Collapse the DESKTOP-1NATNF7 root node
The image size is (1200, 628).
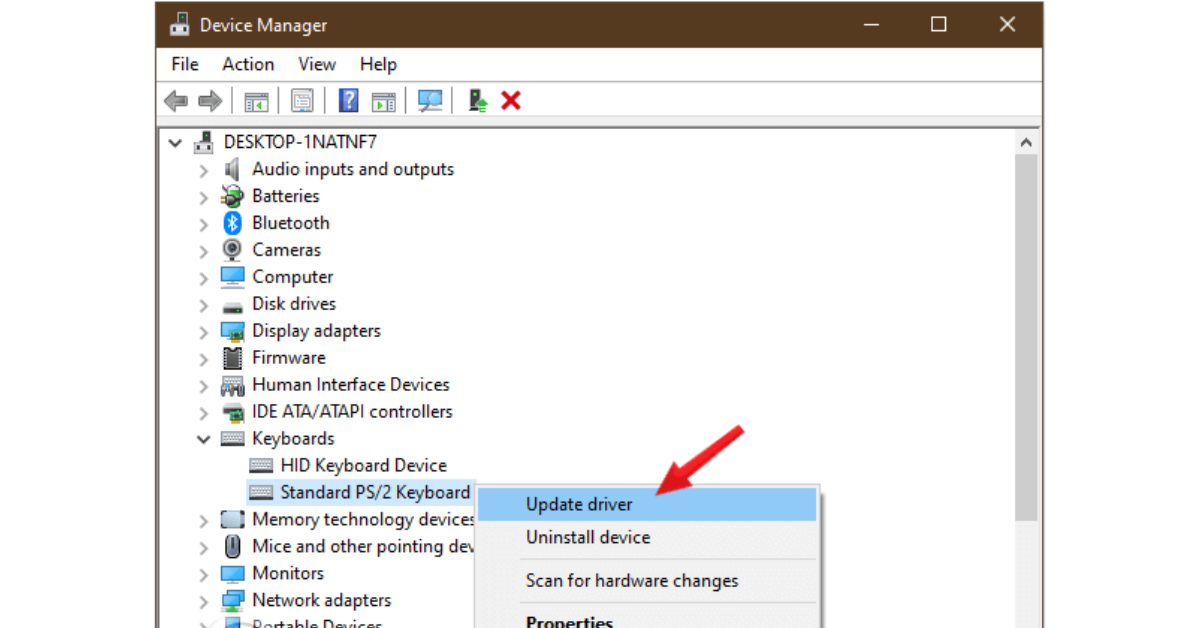176,143
